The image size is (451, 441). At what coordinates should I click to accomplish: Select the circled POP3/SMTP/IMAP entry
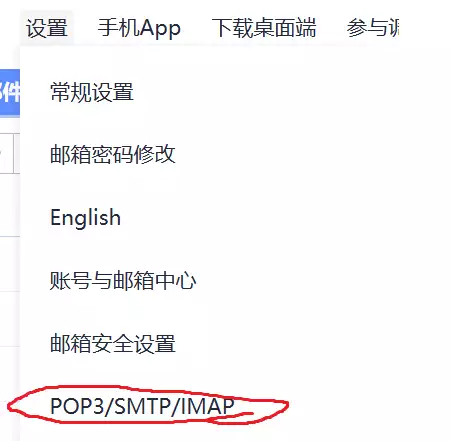coord(142,406)
